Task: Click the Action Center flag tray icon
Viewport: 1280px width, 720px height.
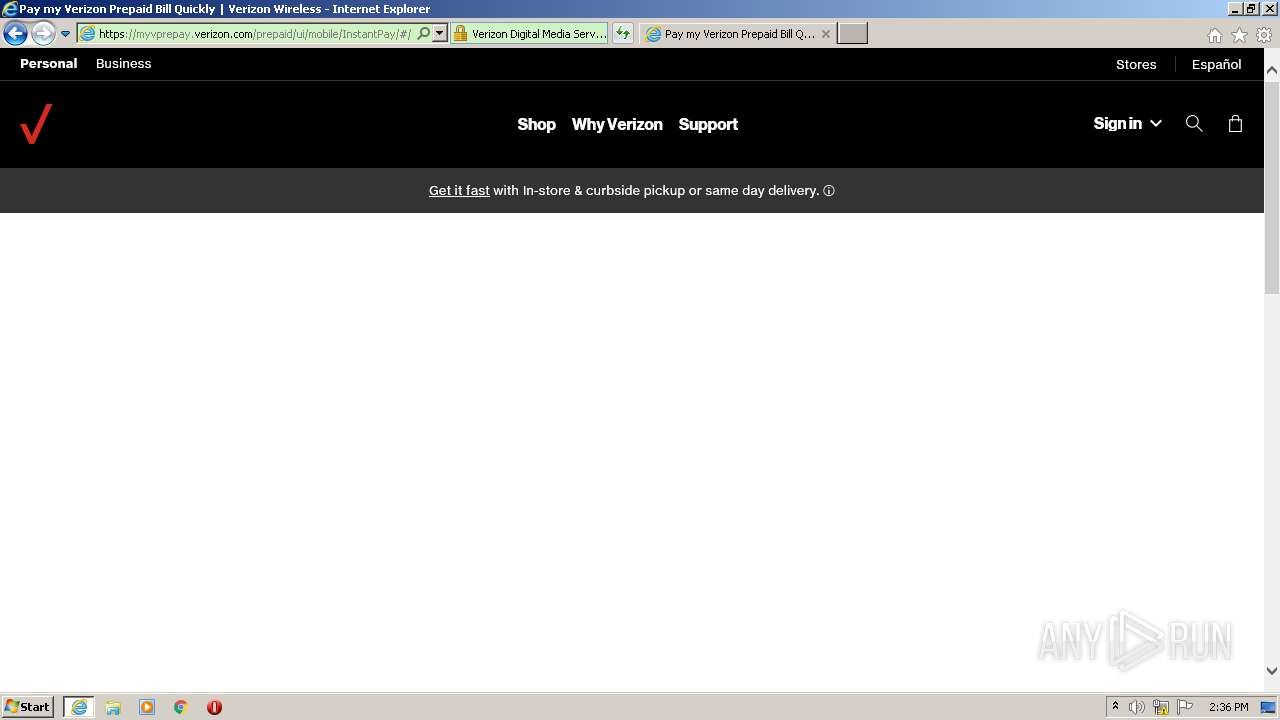Action: tap(1185, 707)
